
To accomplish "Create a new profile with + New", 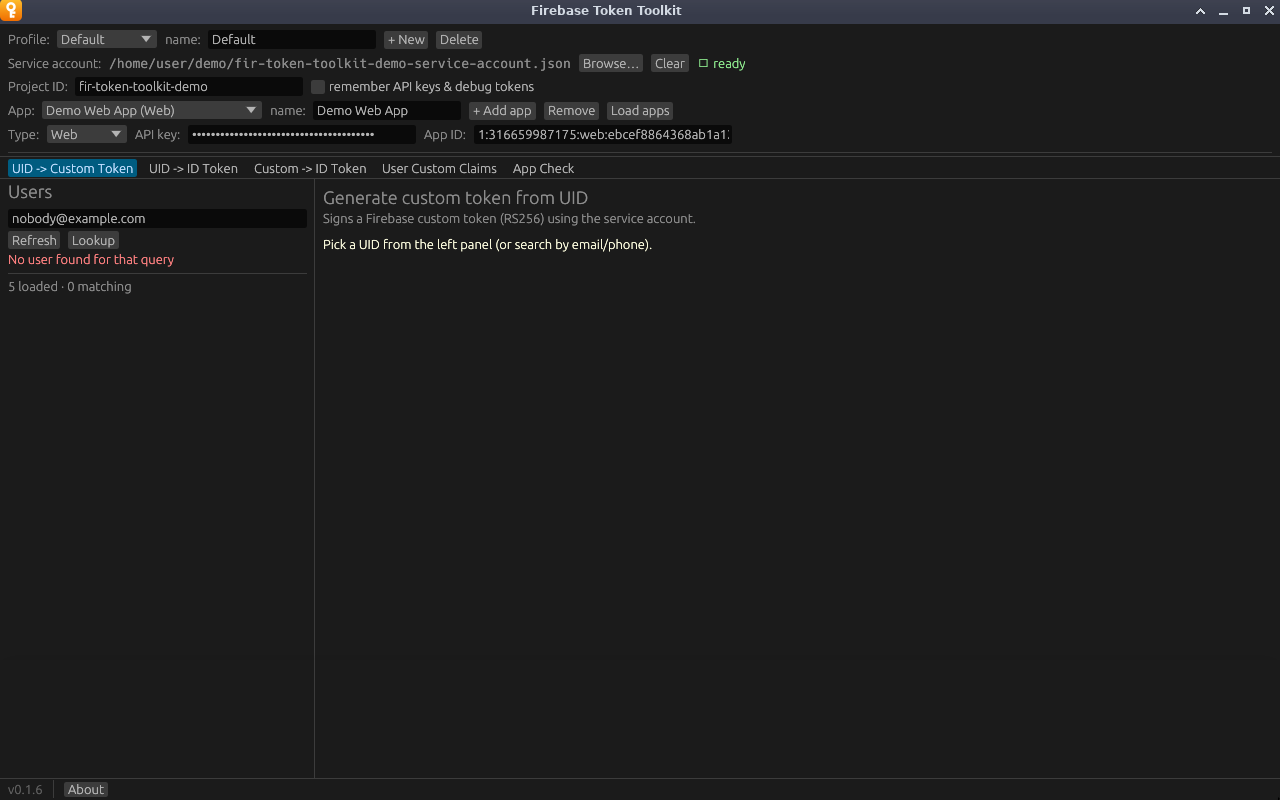I will point(406,39).
